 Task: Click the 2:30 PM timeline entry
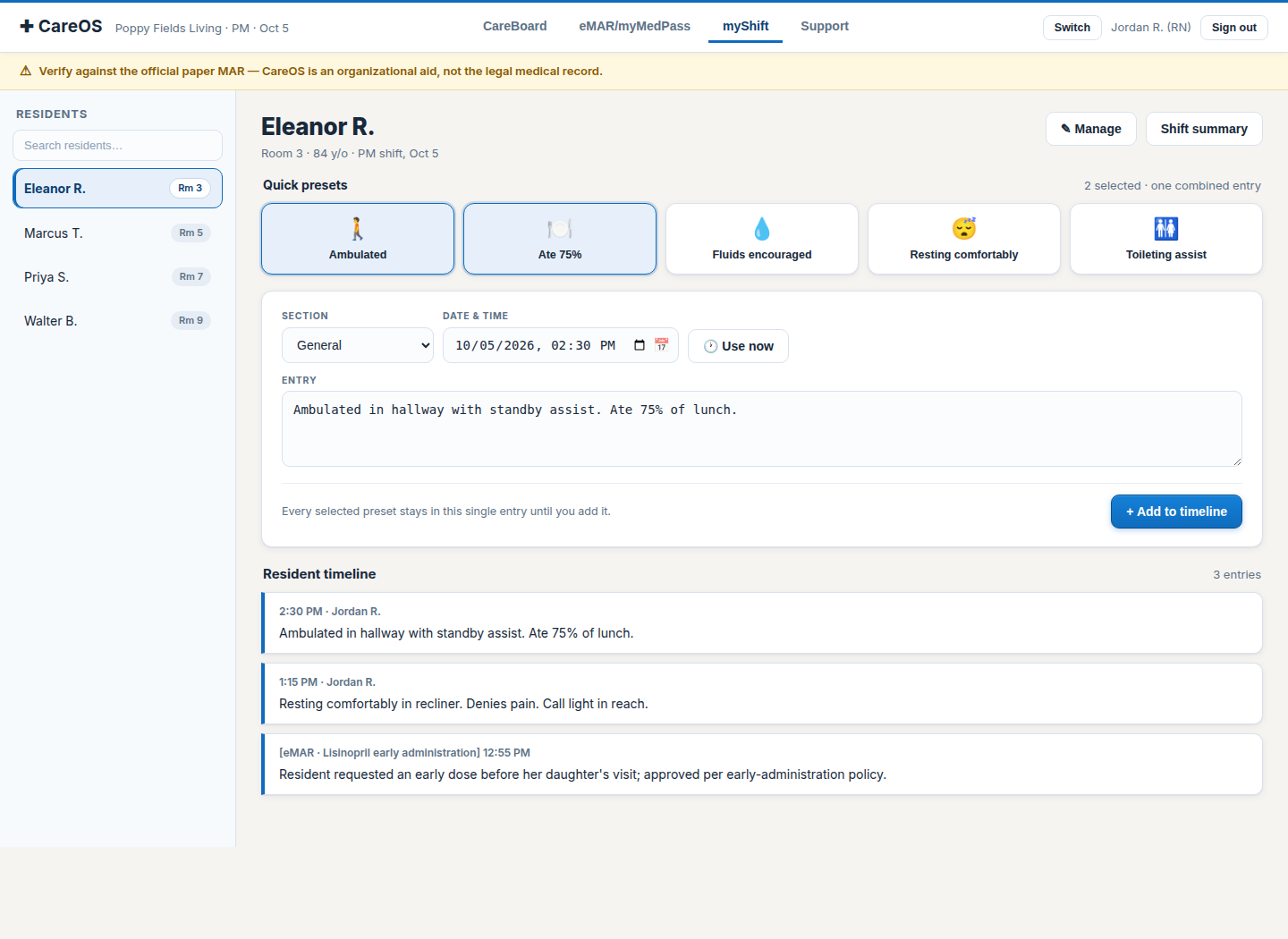pyautogui.click(x=762, y=623)
